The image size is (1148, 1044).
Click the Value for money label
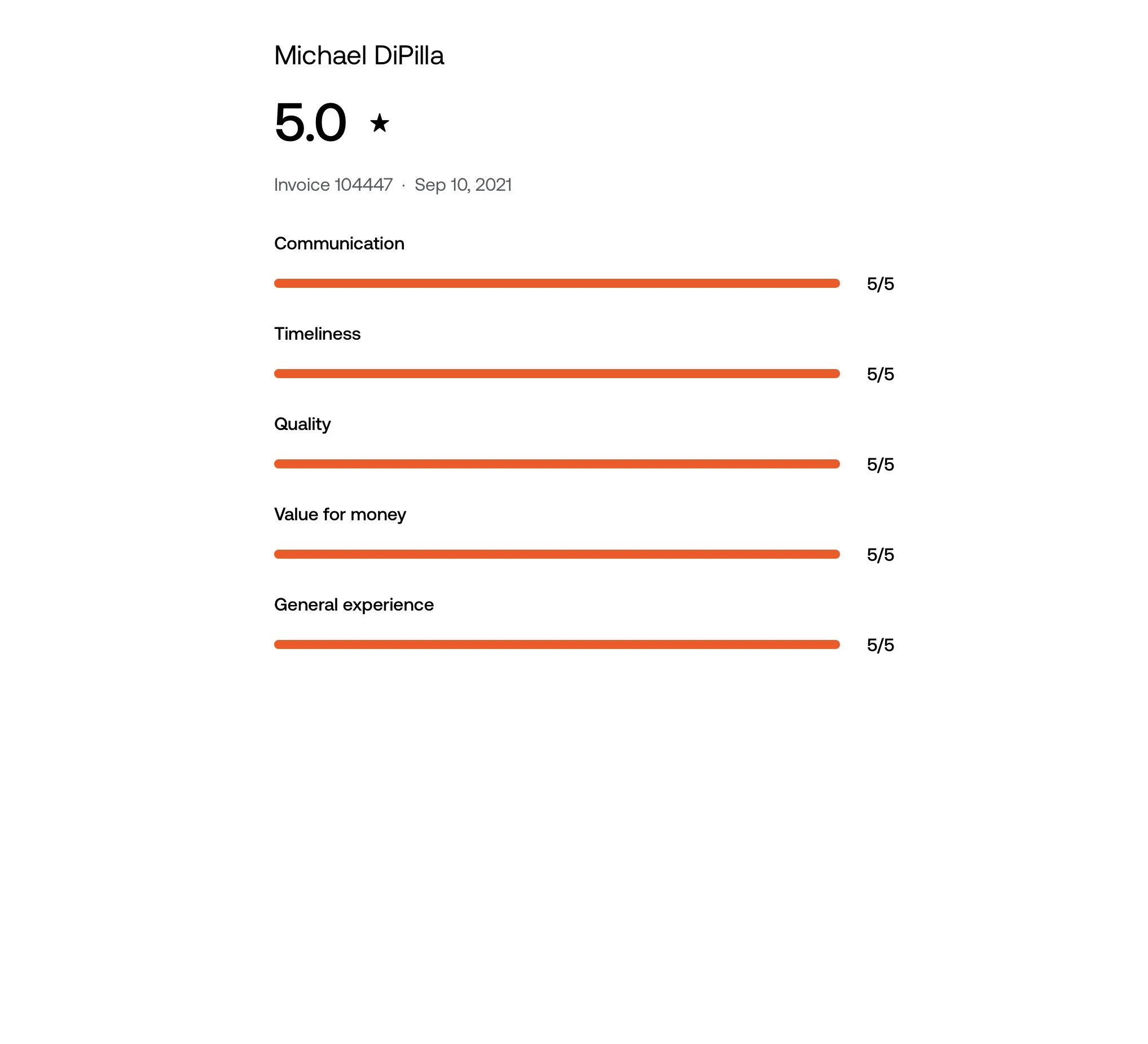coord(340,515)
